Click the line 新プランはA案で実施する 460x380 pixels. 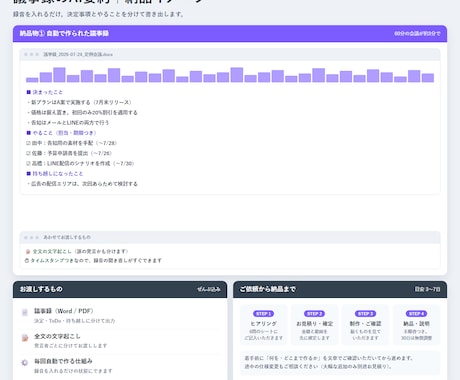pos(79,102)
